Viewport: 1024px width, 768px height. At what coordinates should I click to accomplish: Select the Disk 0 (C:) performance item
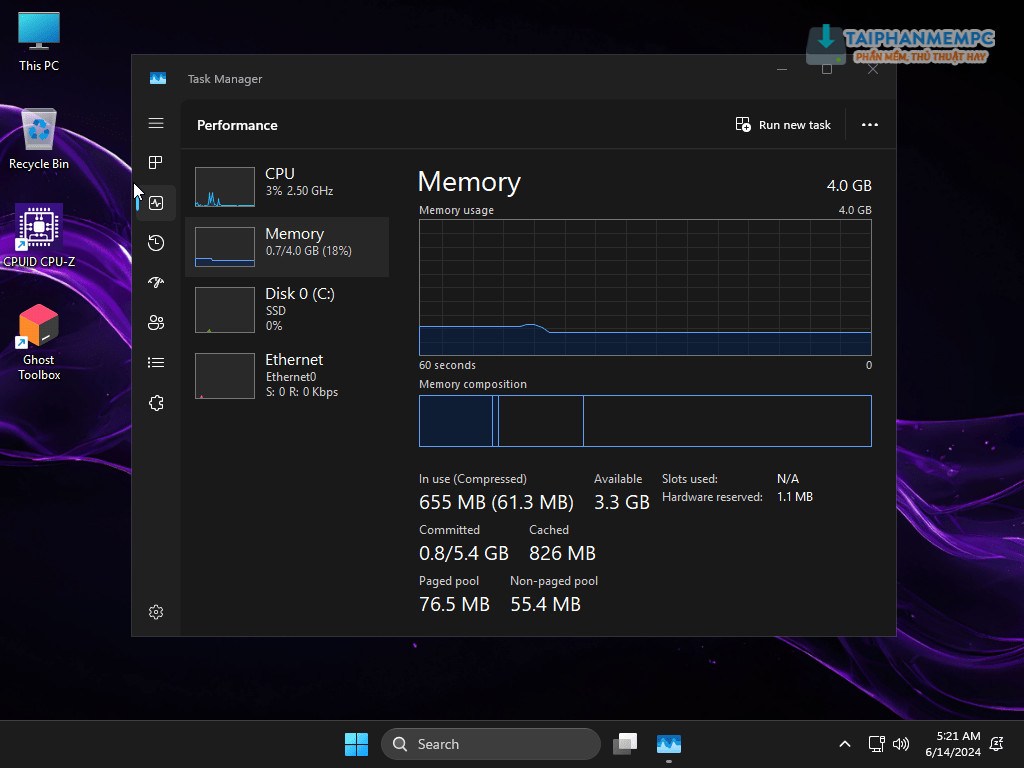click(x=287, y=309)
